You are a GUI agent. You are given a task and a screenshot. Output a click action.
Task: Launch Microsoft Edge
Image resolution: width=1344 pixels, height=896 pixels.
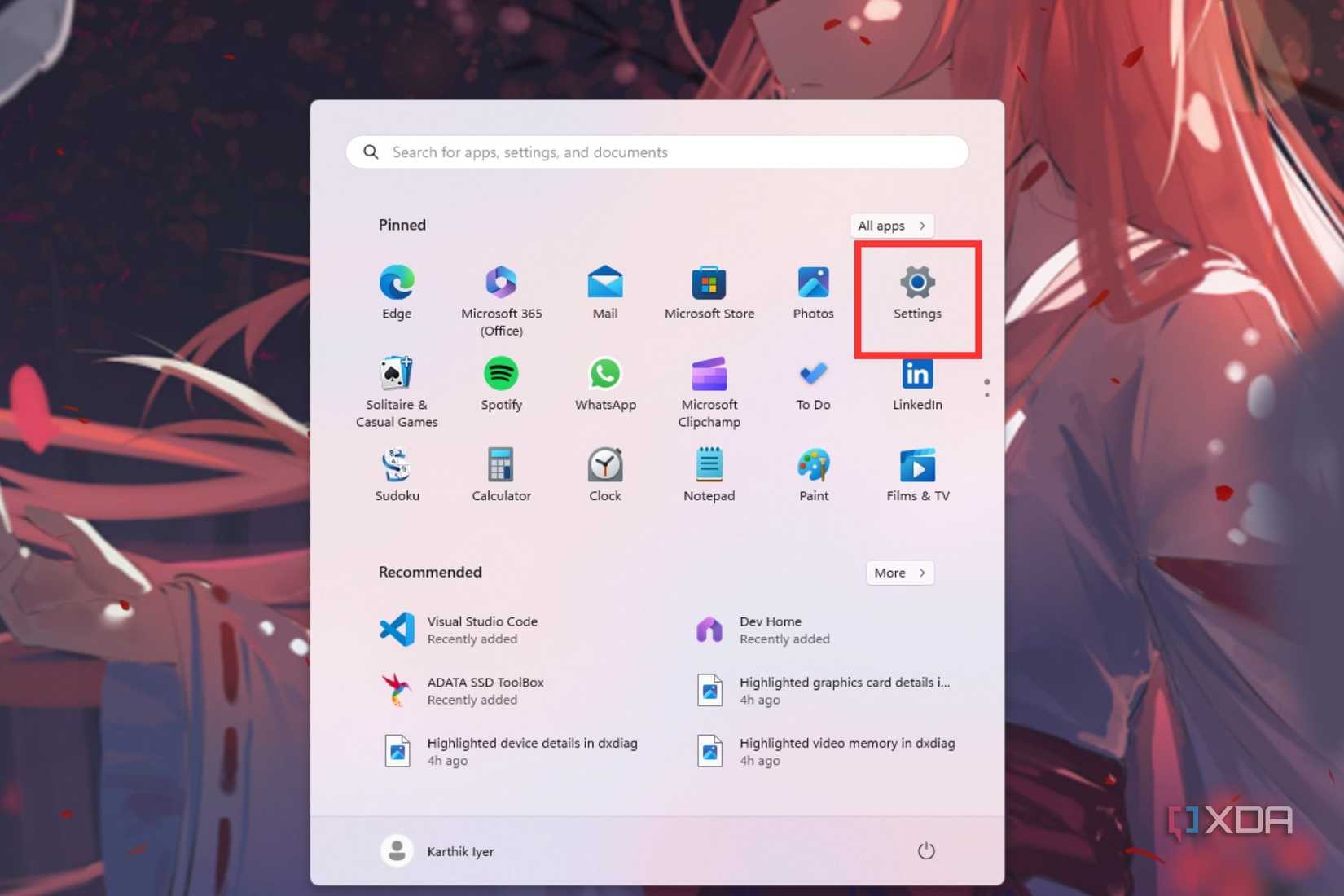click(397, 293)
